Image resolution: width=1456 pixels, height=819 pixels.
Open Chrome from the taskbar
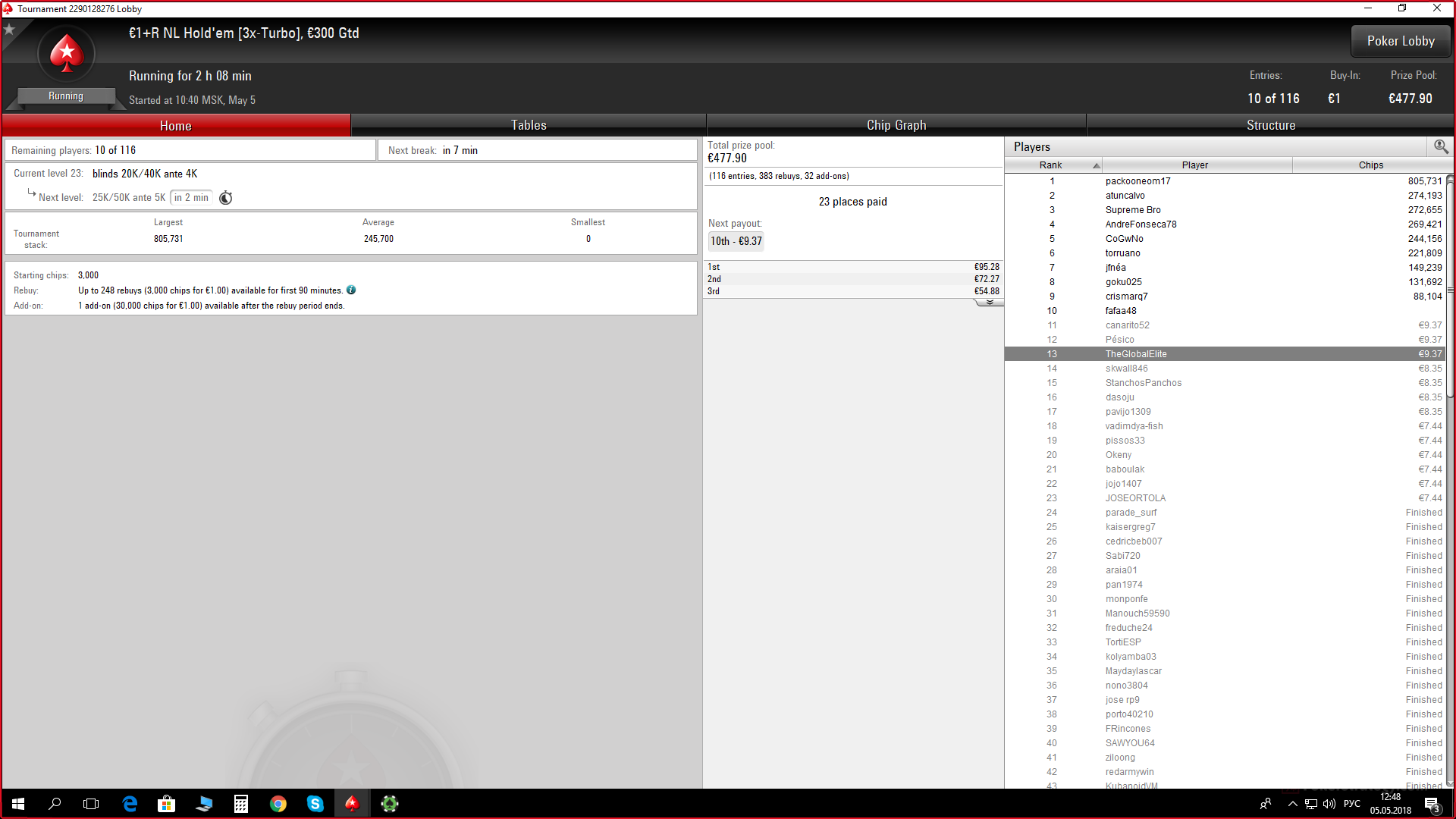pyautogui.click(x=278, y=804)
